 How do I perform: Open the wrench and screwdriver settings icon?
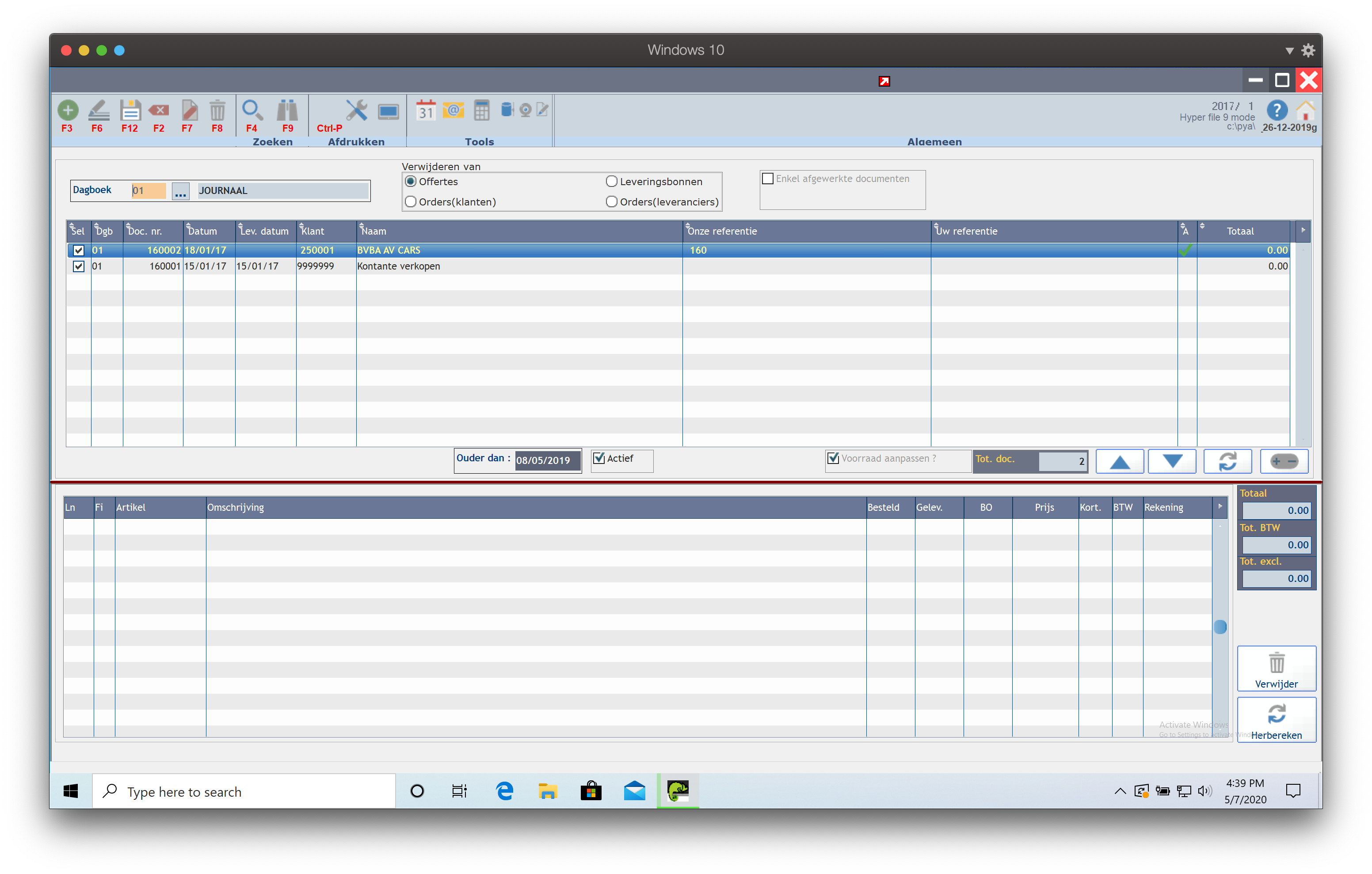click(356, 110)
